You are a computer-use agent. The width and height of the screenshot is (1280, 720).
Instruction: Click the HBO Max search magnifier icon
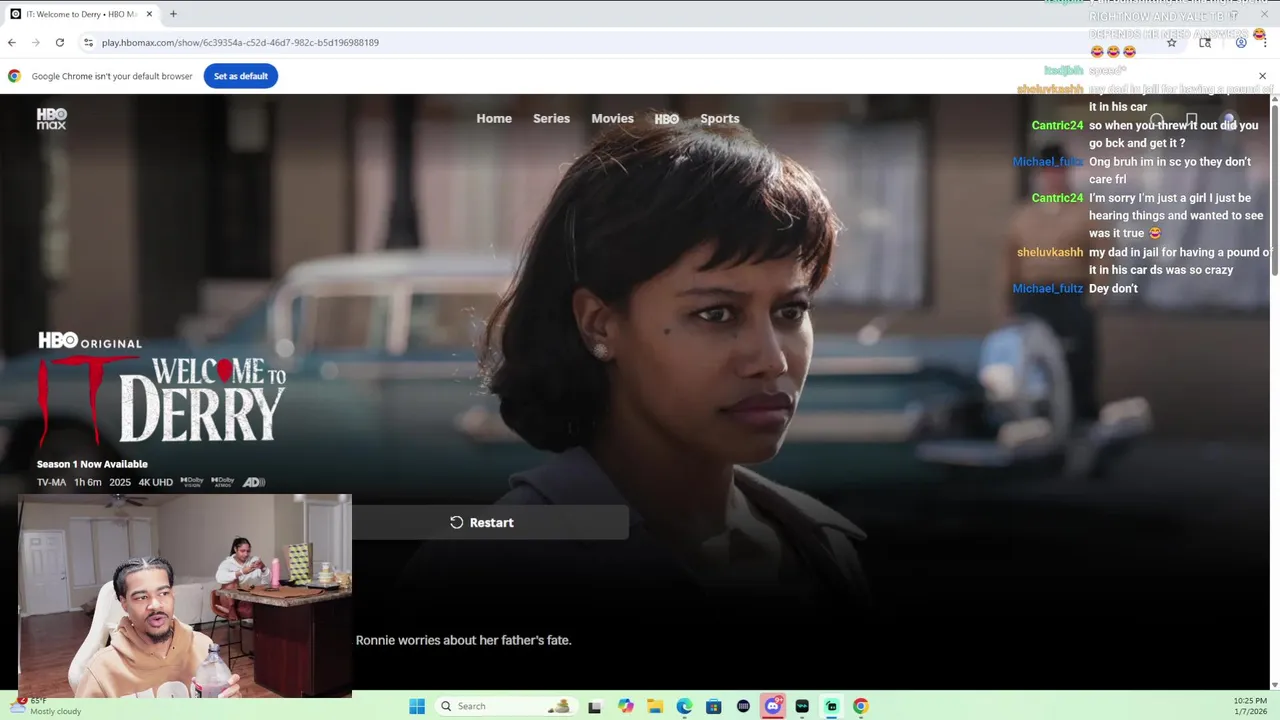coord(1157,120)
